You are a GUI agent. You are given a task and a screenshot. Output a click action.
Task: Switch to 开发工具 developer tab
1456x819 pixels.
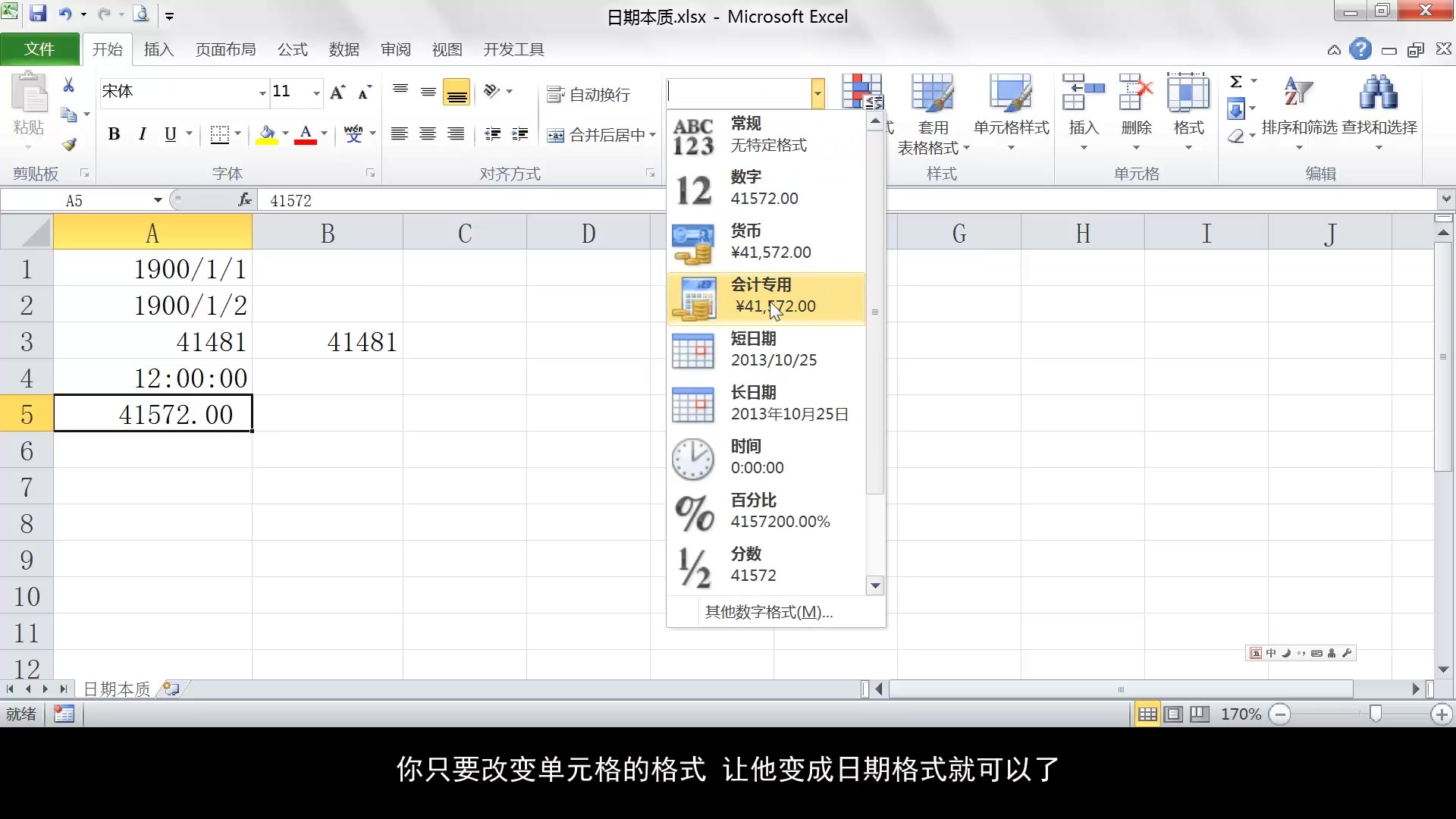(x=514, y=49)
